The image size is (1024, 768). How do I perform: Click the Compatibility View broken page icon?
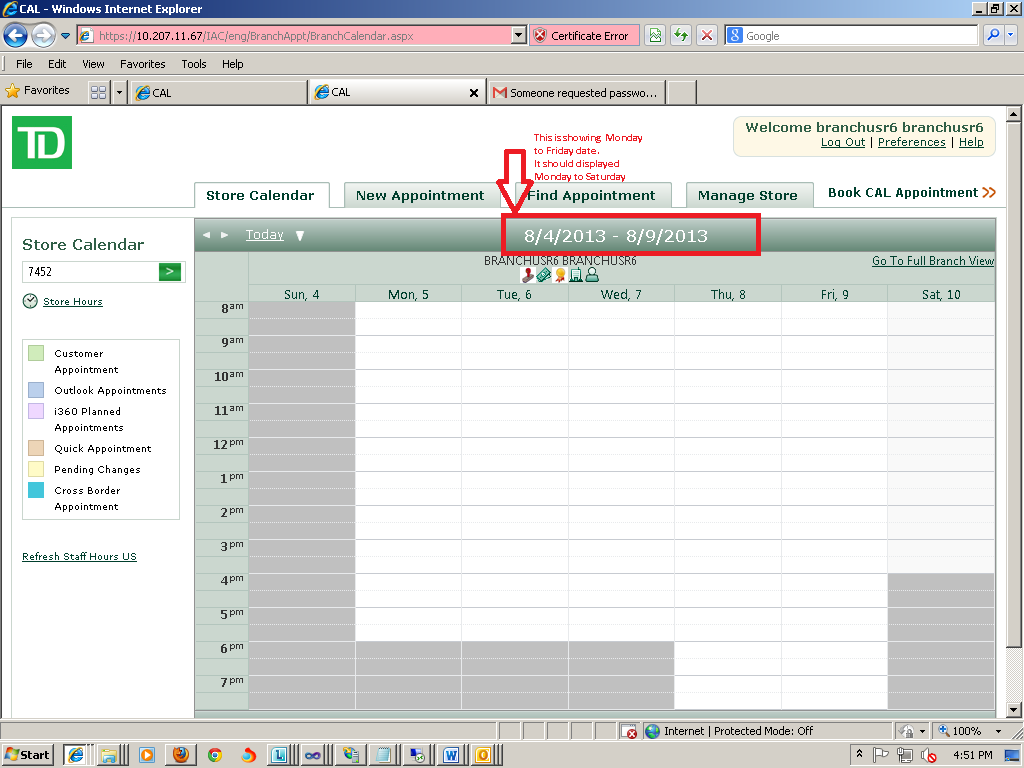[655, 35]
